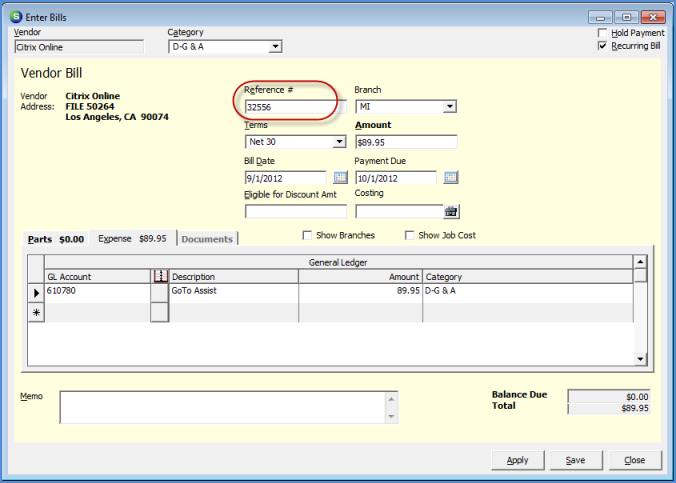The height and width of the screenshot is (483, 676).
Task: Click the blank button beside GoTo Assist
Action: pyautogui.click(x=160, y=293)
